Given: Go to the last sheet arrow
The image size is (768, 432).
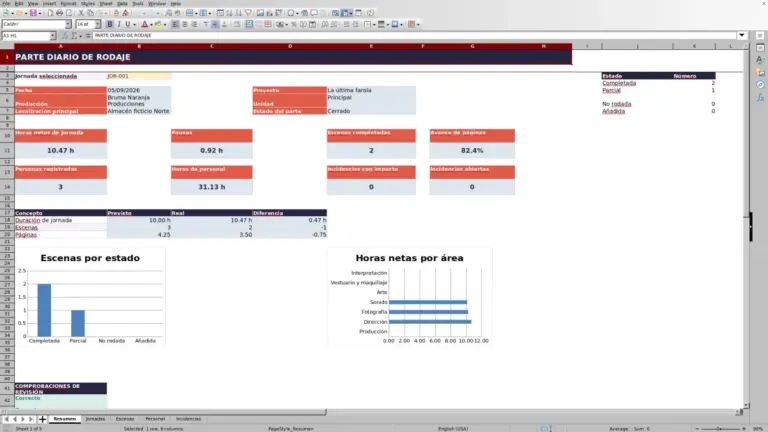Looking at the screenshot, I should tap(31, 419).
